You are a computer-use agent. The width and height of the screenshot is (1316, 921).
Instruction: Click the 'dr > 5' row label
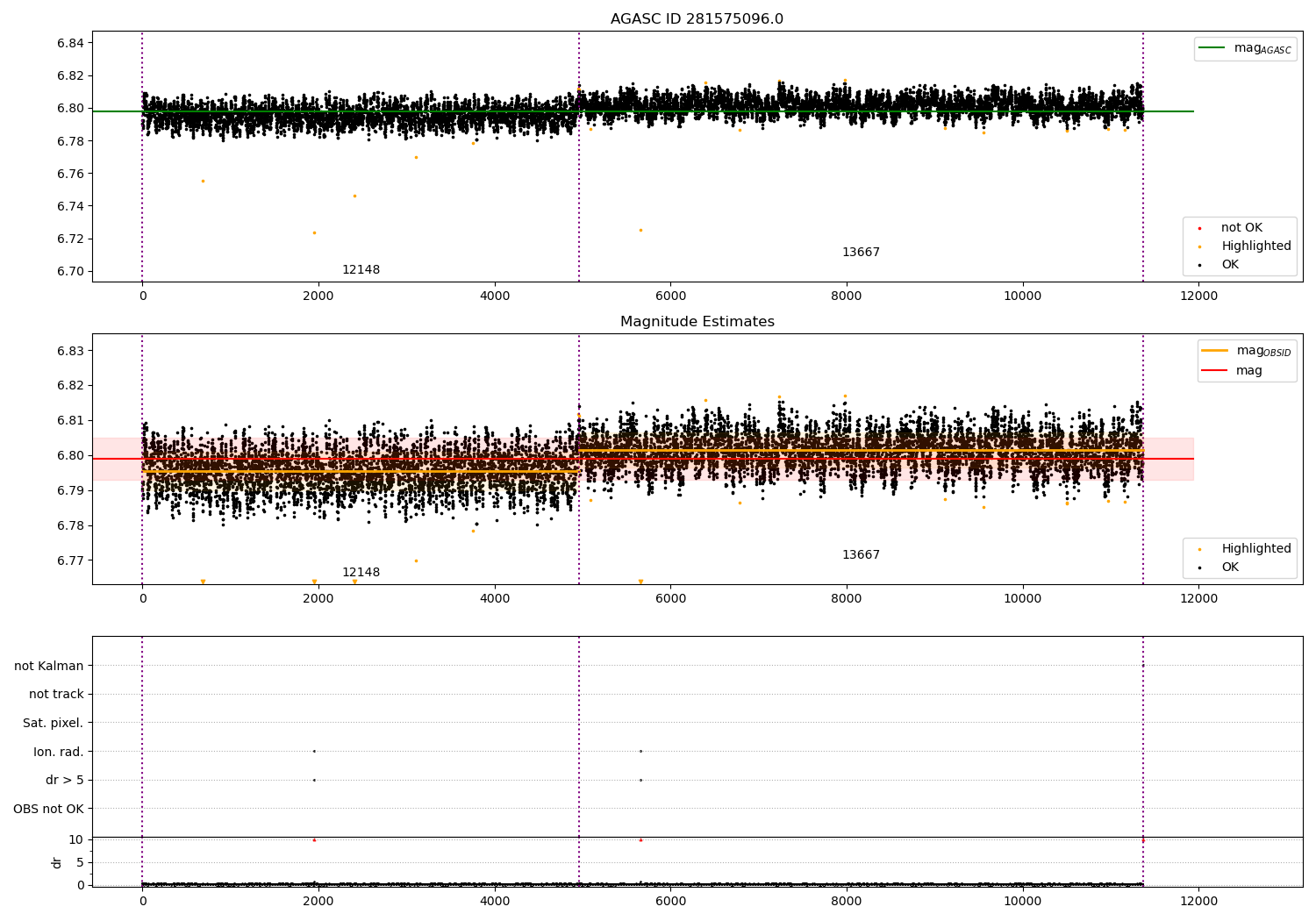(65, 781)
